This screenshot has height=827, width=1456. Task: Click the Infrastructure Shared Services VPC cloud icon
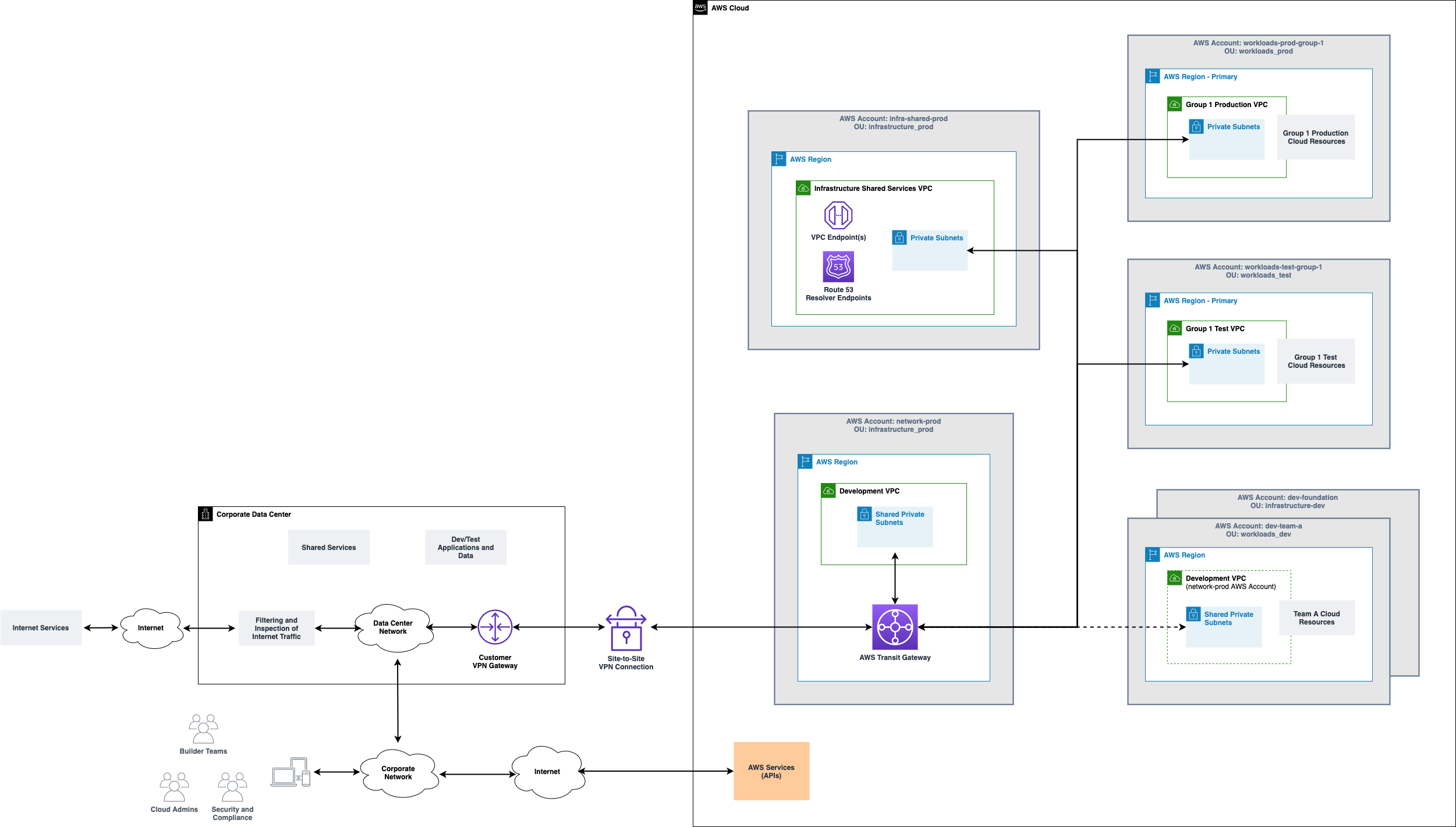[803, 188]
